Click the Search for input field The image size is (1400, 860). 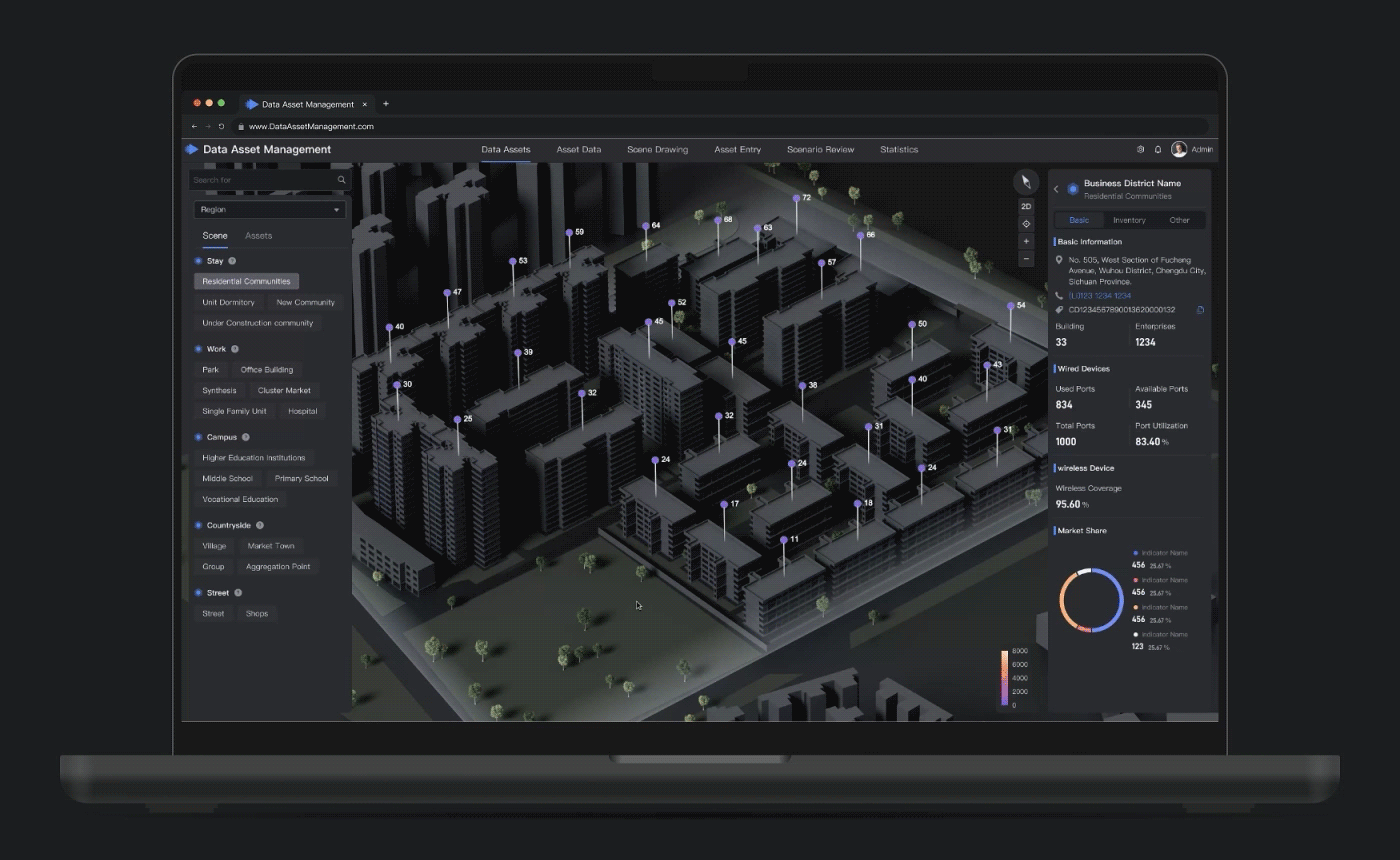269,180
